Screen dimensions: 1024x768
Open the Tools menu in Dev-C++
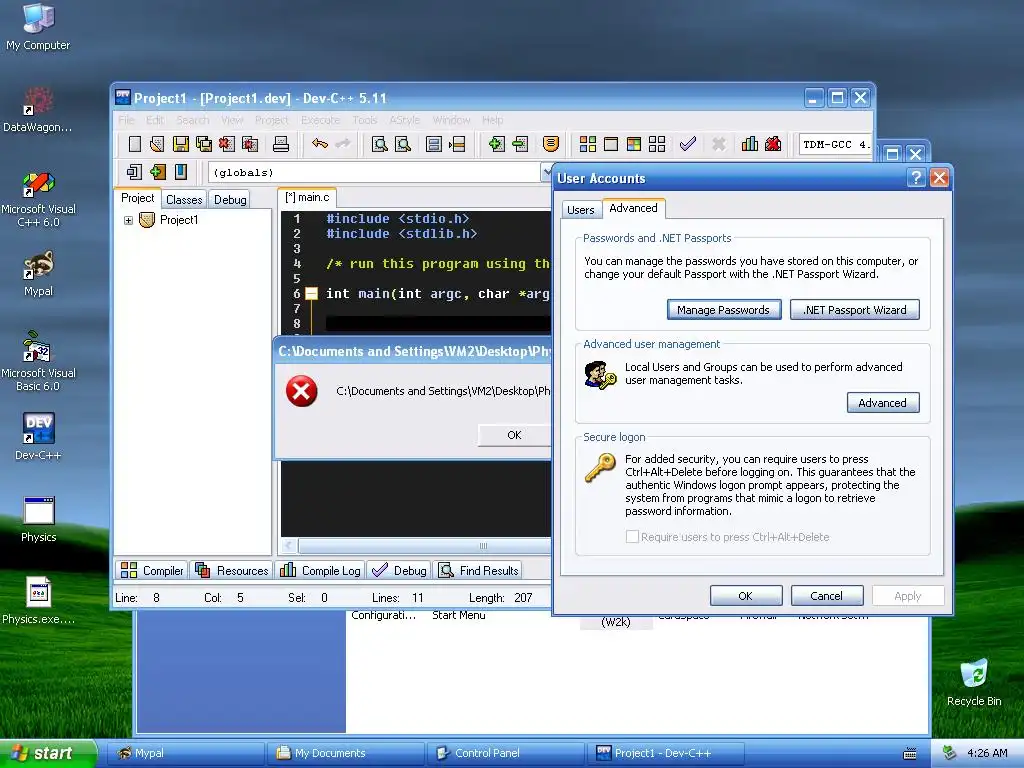point(364,120)
